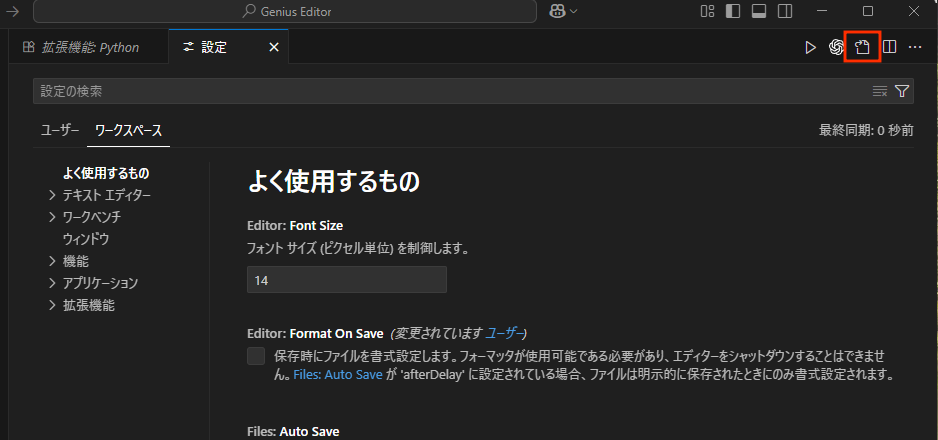Open the Customize Layout icon
This screenshot has width=938, height=440.
[x=708, y=12]
